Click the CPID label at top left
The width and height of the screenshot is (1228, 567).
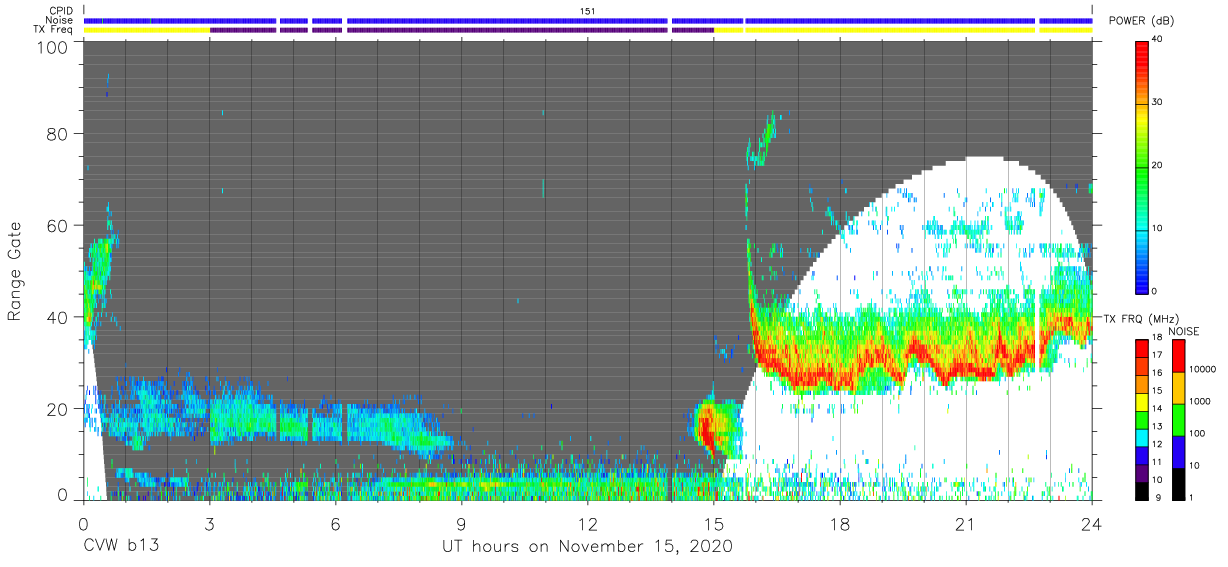(x=60, y=10)
